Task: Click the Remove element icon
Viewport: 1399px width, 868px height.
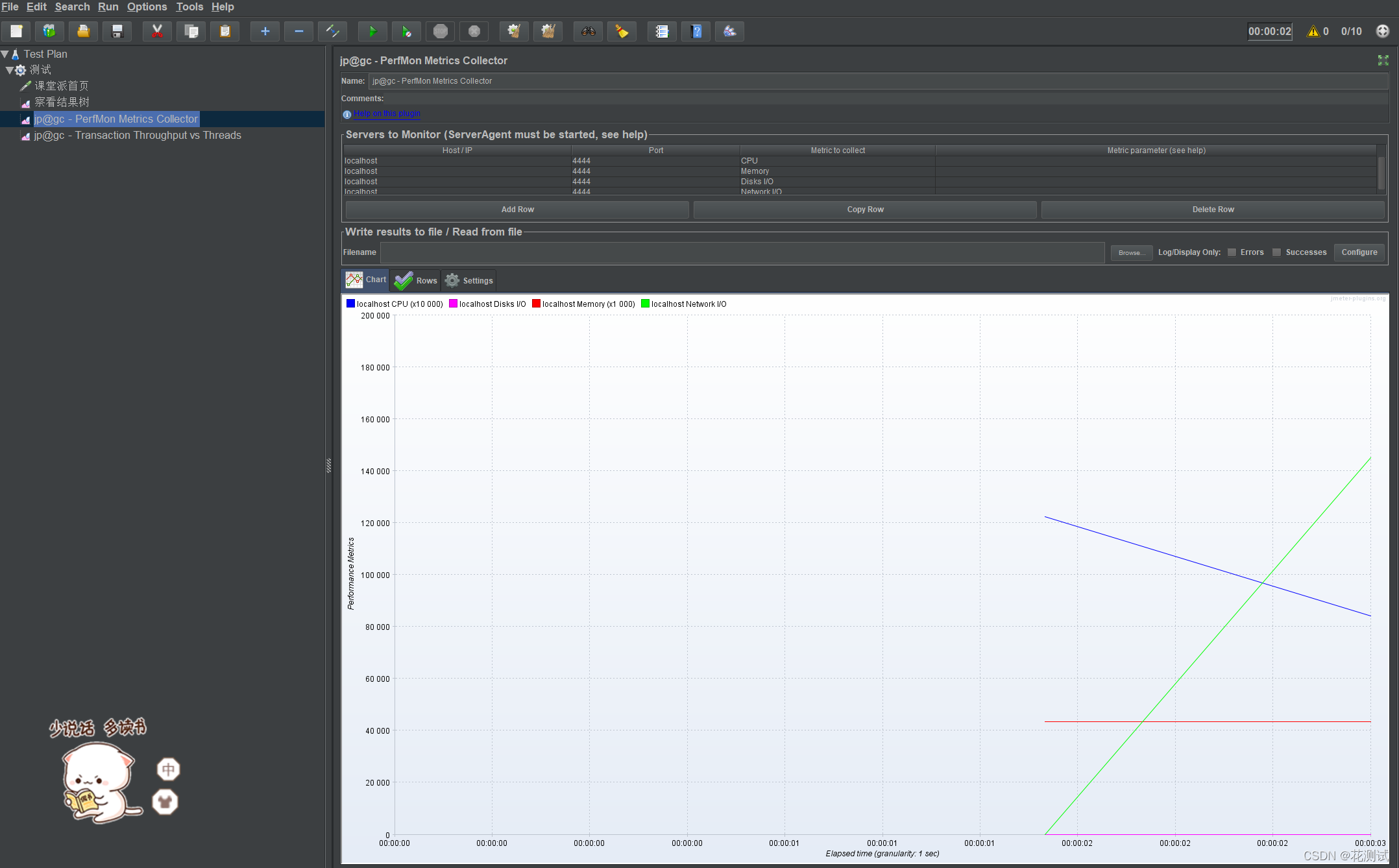Action: [299, 31]
